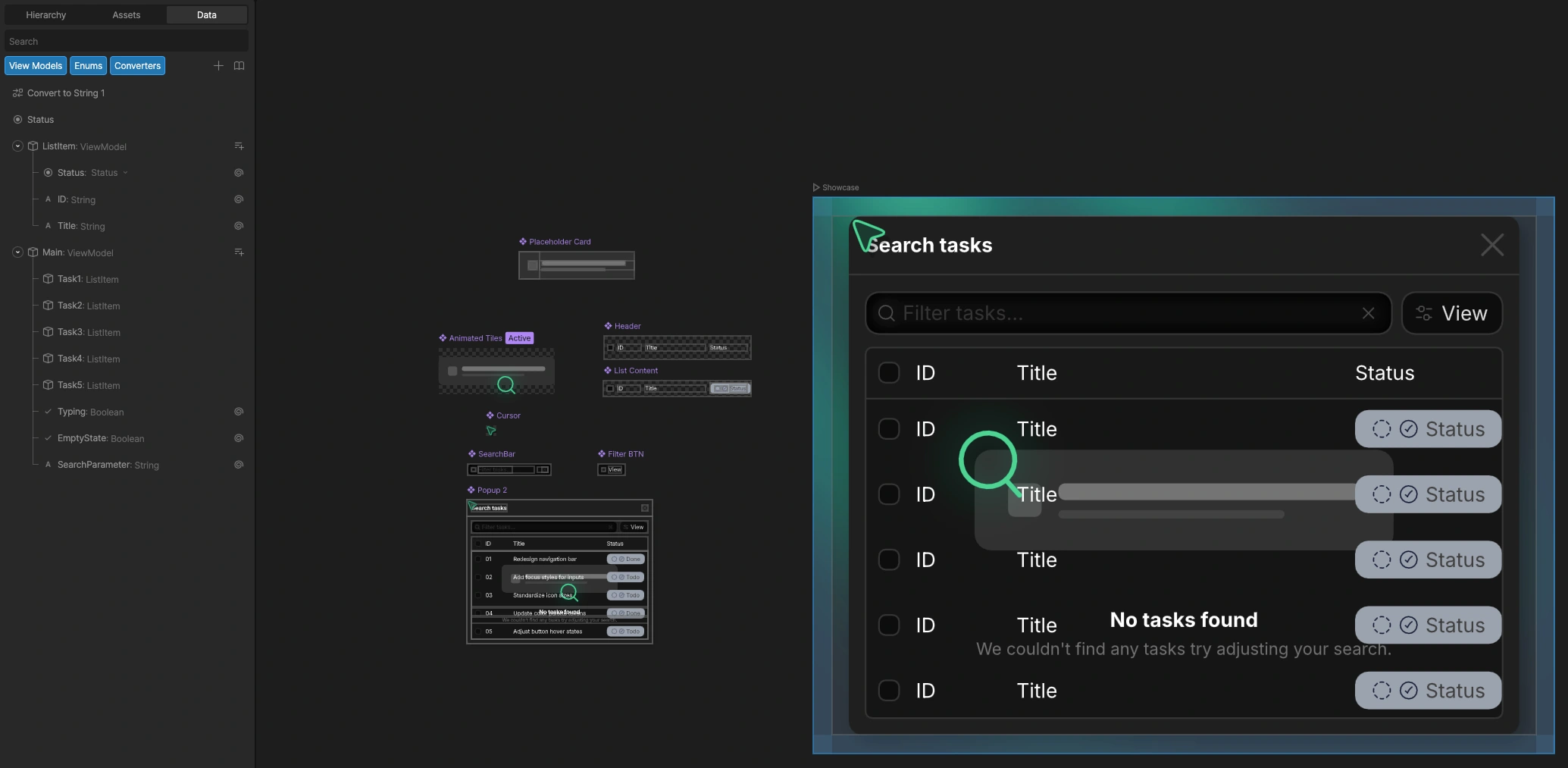Click the add-property icon on ListItem: ViewModel

[239, 146]
